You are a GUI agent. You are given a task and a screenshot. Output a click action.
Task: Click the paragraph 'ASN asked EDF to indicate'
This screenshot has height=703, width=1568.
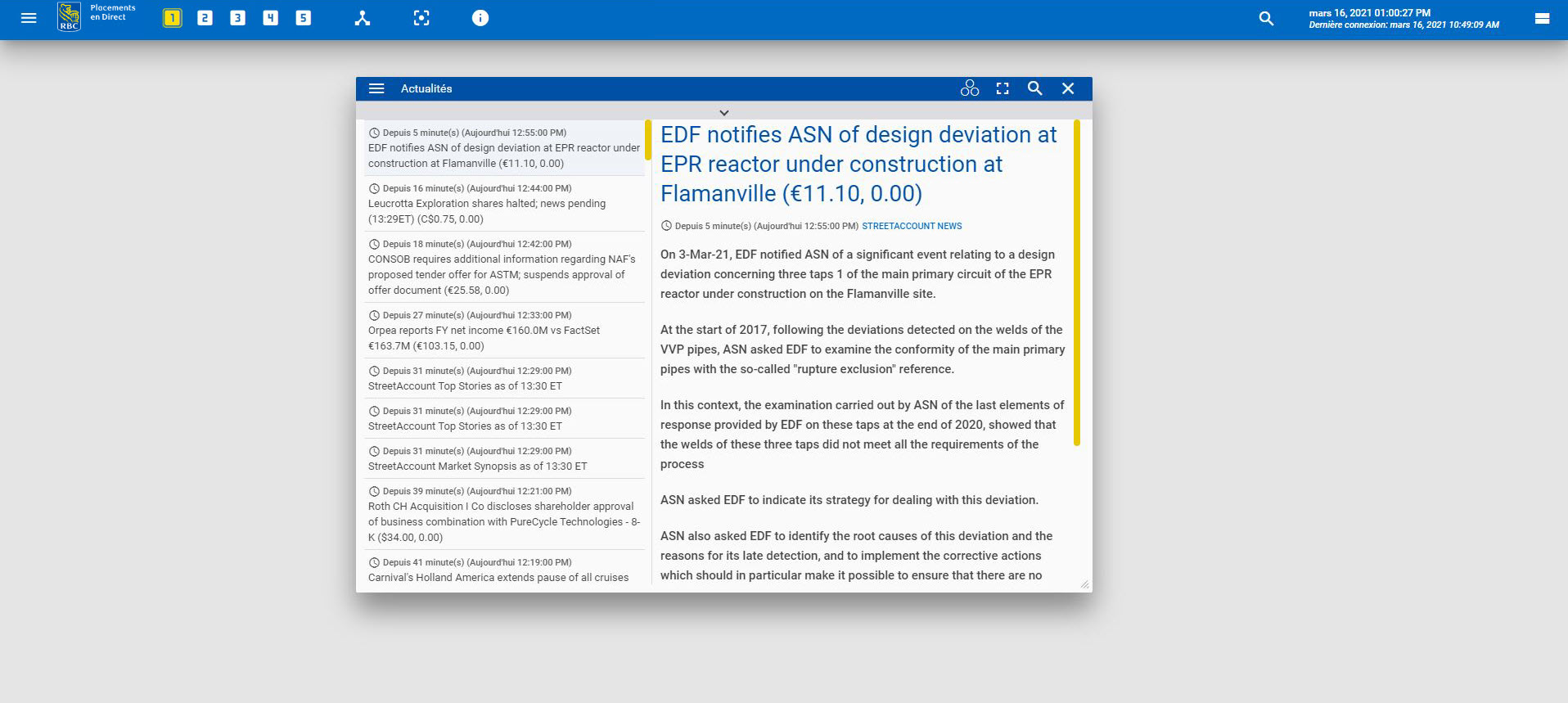click(849, 500)
